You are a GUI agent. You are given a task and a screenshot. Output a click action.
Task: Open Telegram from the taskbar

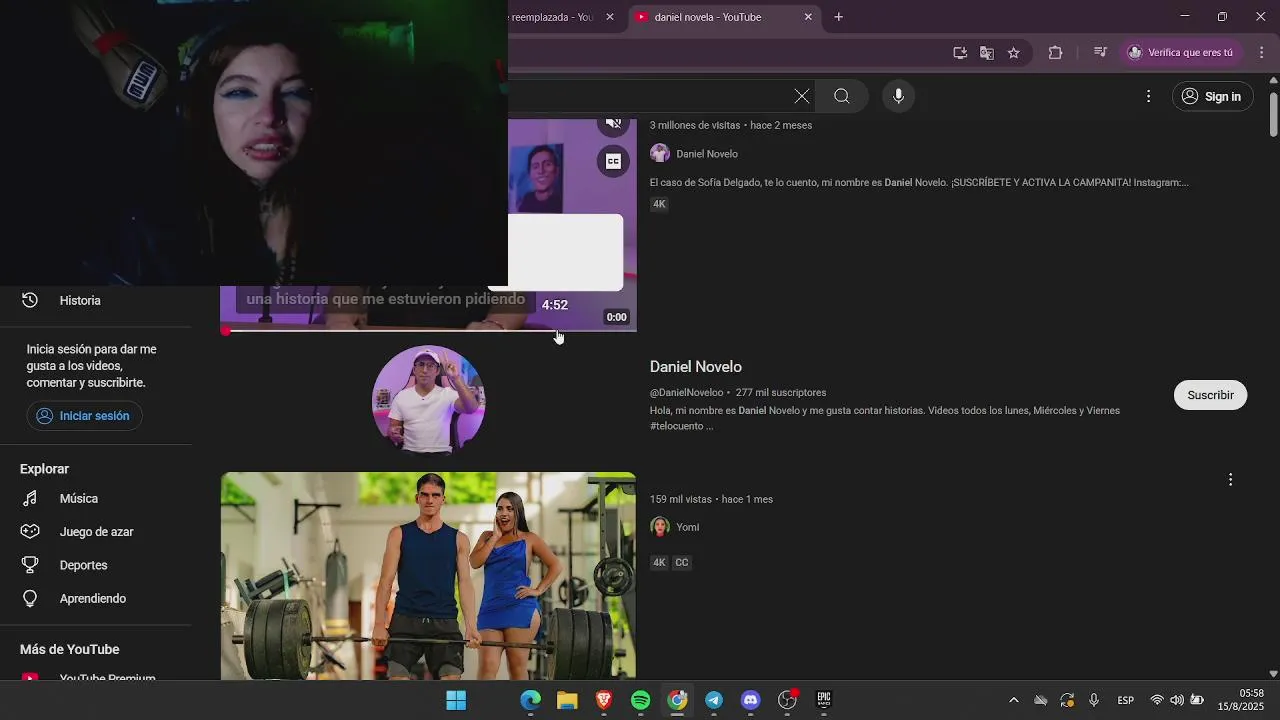[x=714, y=700]
